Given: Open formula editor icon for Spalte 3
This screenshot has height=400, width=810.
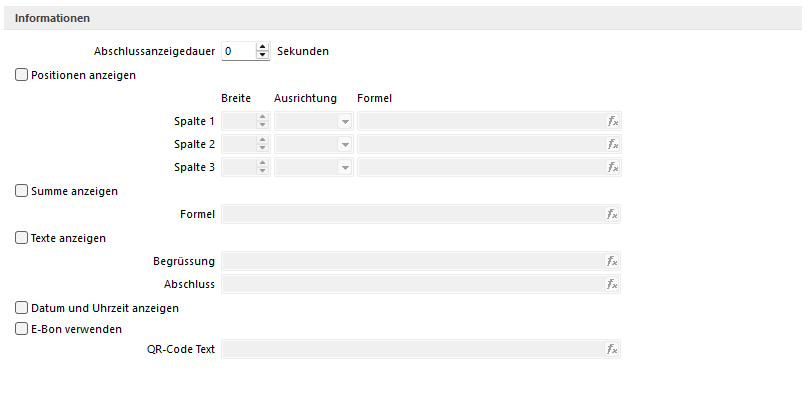Looking at the screenshot, I should [613, 167].
